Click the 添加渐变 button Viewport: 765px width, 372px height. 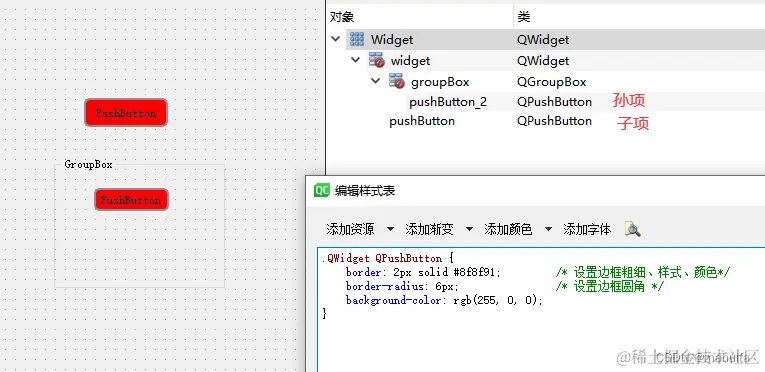(x=429, y=229)
